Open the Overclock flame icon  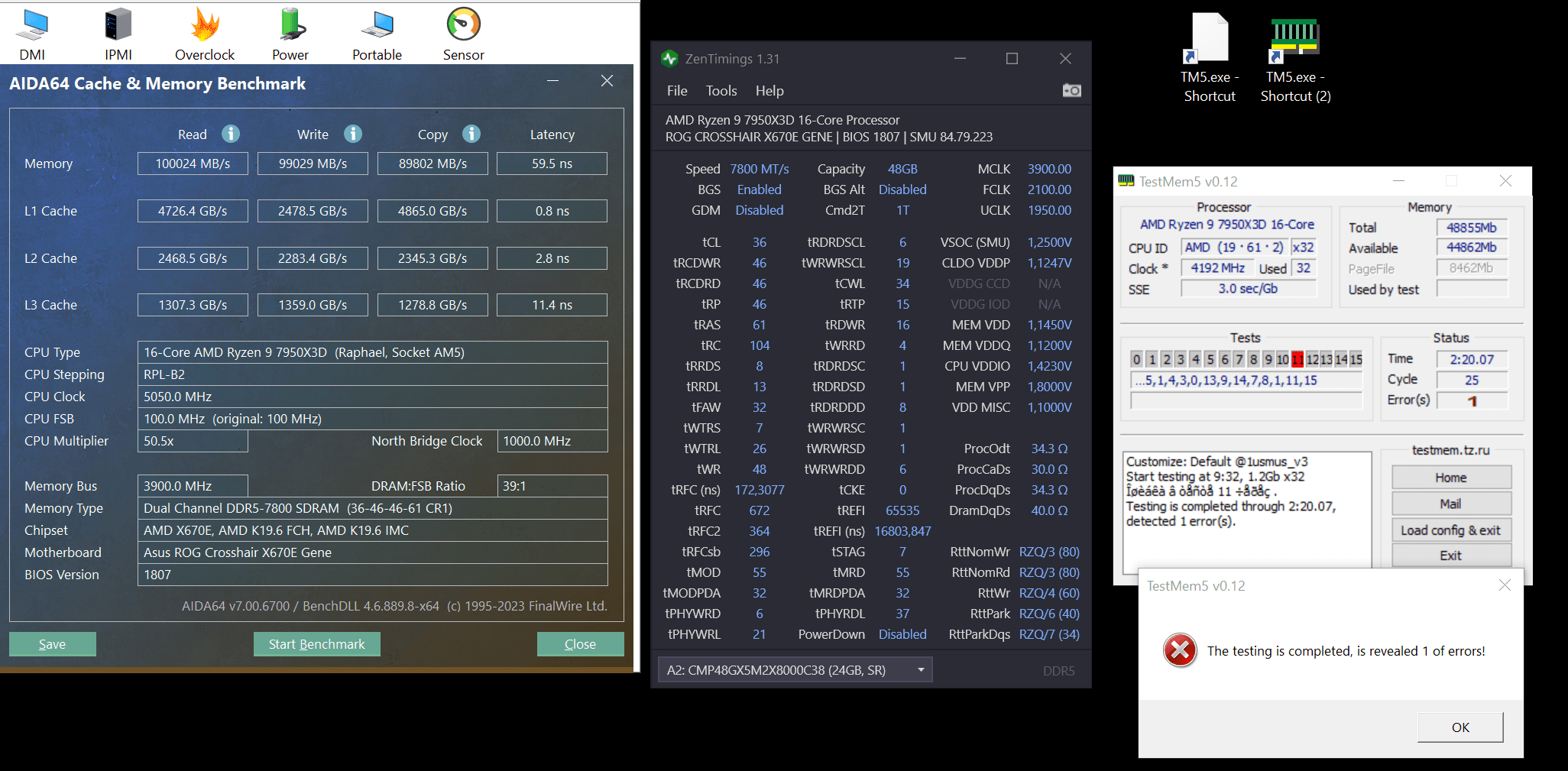coord(205,25)
